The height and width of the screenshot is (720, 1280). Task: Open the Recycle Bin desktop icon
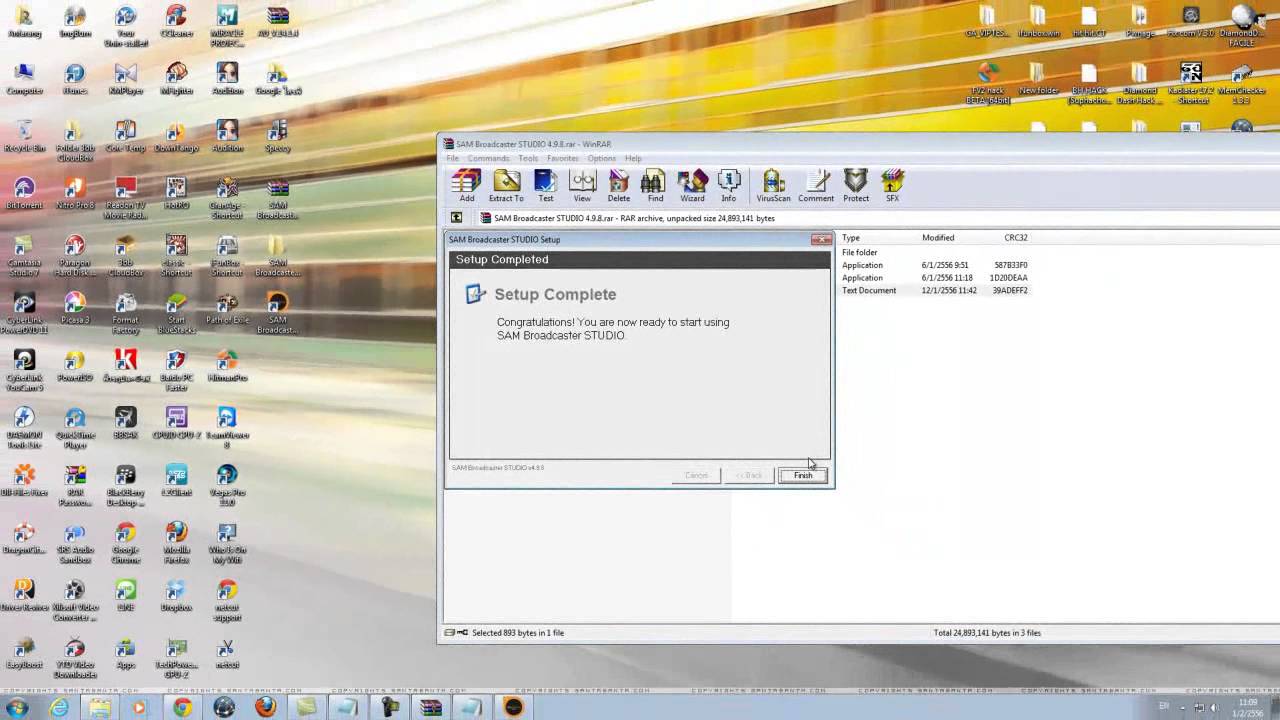24,136
